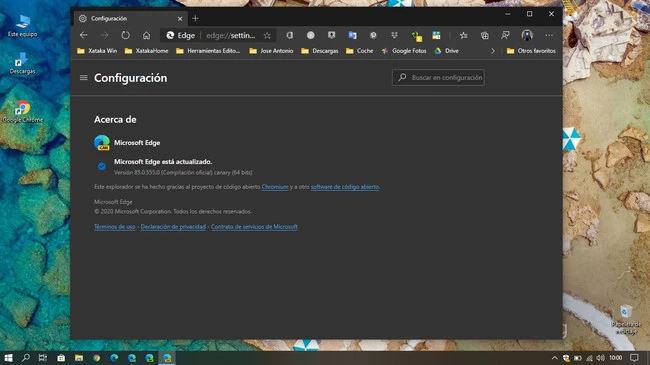
Task: Open the user profile avatar
Action: [x=527, y=35]
